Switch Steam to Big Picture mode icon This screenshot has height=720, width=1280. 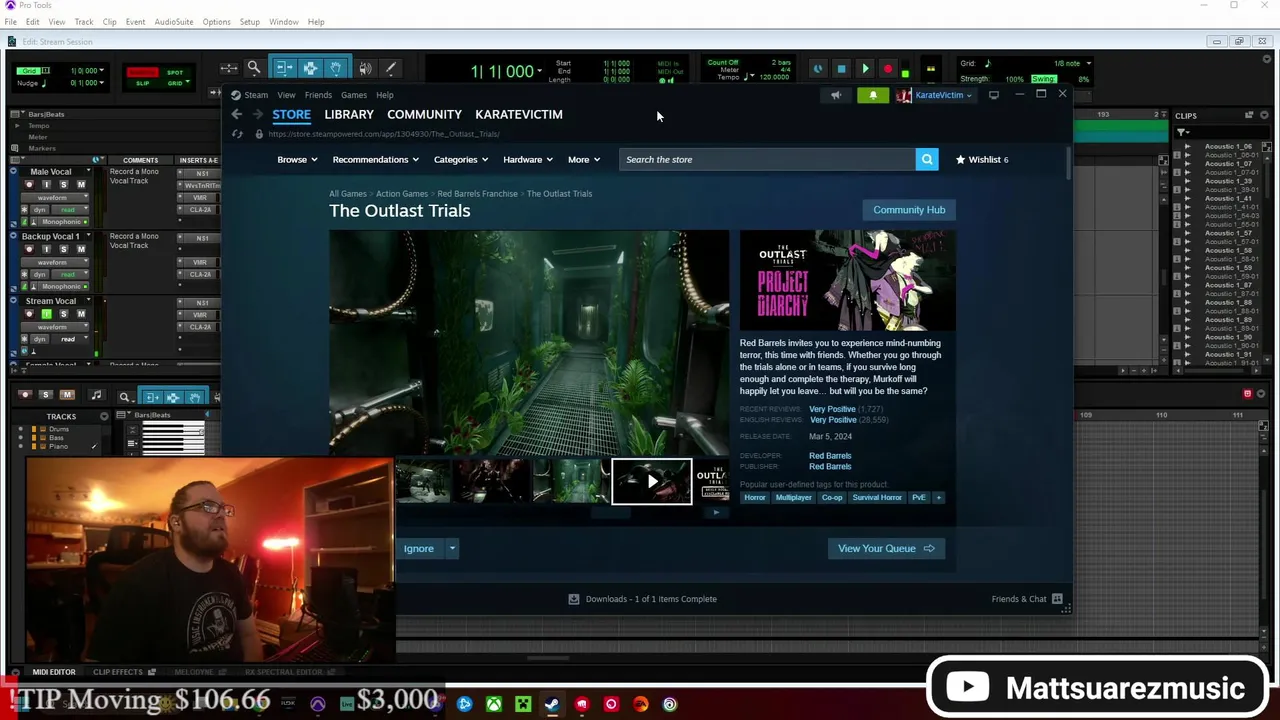tap(994, 95)
